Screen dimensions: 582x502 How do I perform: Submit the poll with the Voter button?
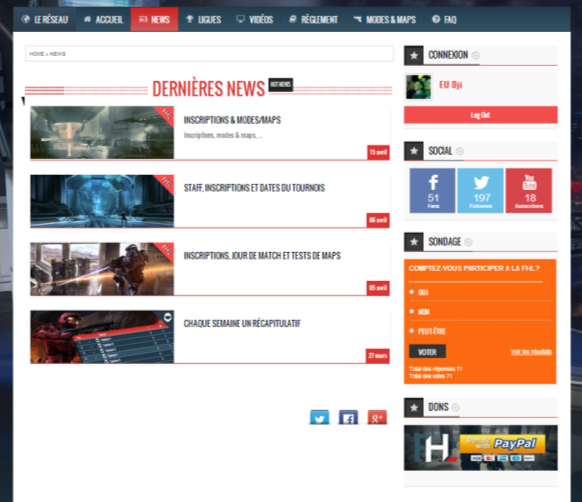(x=427, y=352)
